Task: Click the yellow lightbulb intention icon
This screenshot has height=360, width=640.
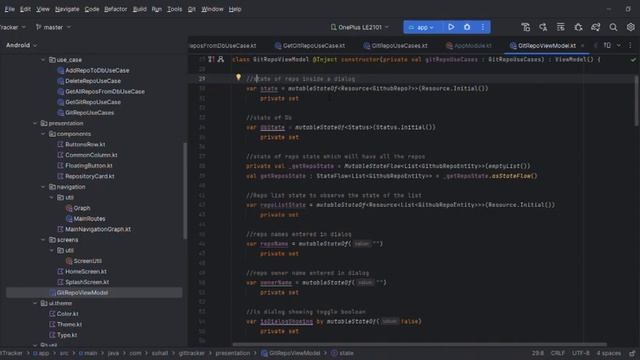Action: (238, 77)
